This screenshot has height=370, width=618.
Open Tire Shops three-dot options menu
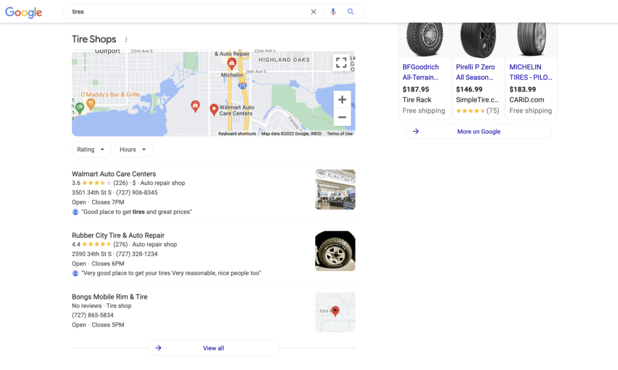point(126,39)
